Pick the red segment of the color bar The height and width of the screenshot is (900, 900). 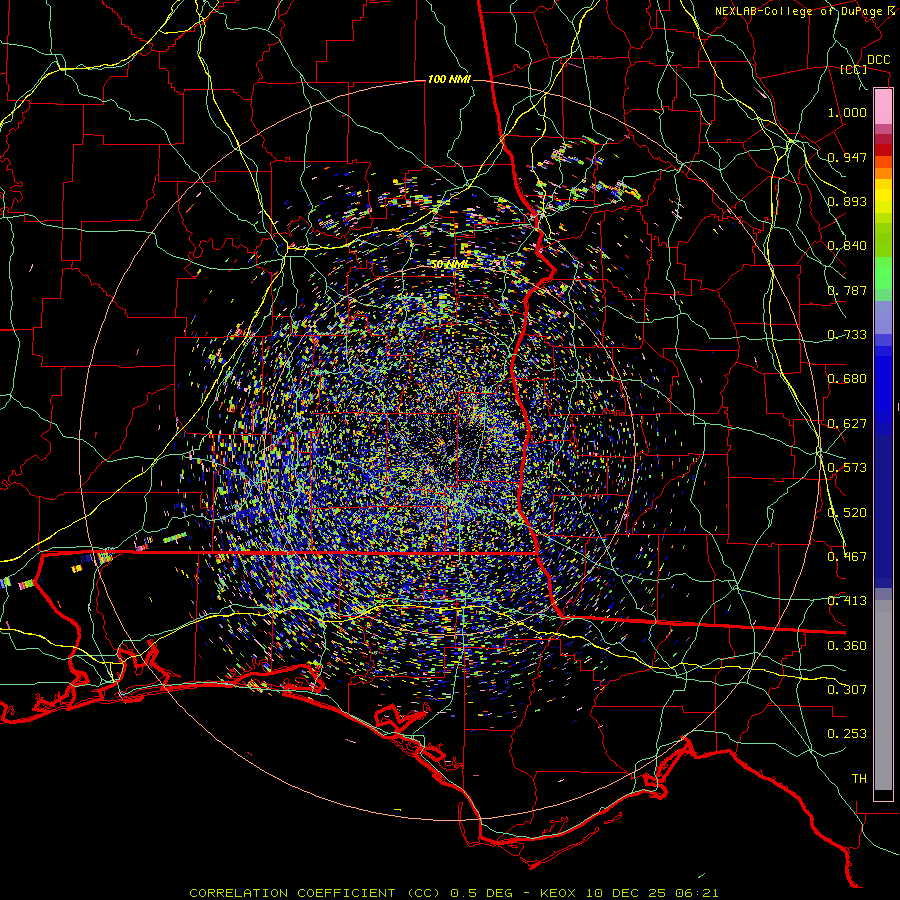point(883,150)
